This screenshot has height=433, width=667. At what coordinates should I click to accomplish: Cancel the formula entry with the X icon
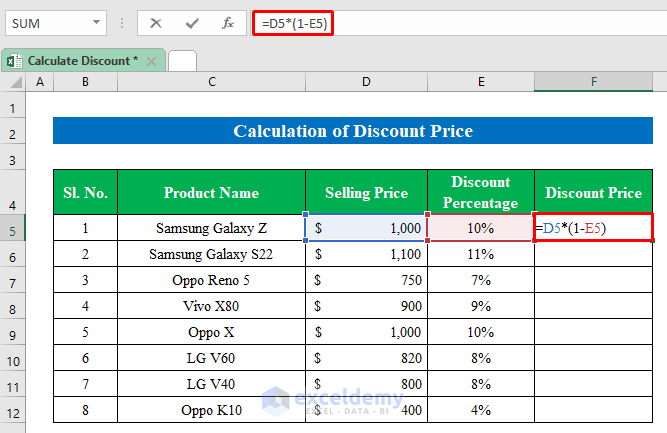(x=156, y=22)
